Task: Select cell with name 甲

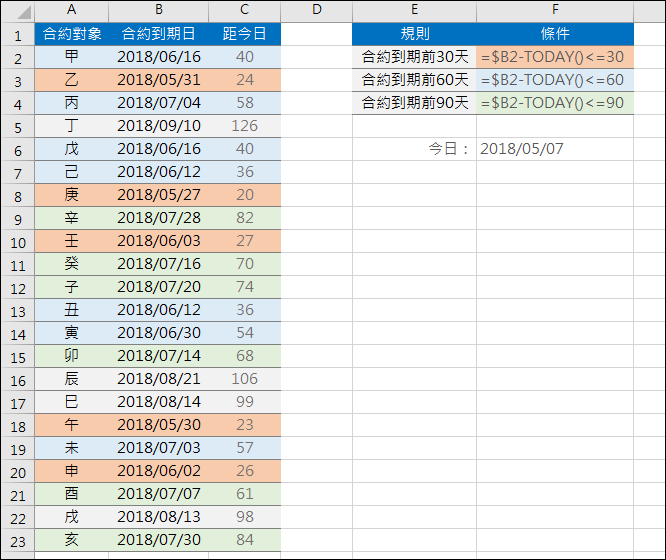Action: [x=71, y=57]
